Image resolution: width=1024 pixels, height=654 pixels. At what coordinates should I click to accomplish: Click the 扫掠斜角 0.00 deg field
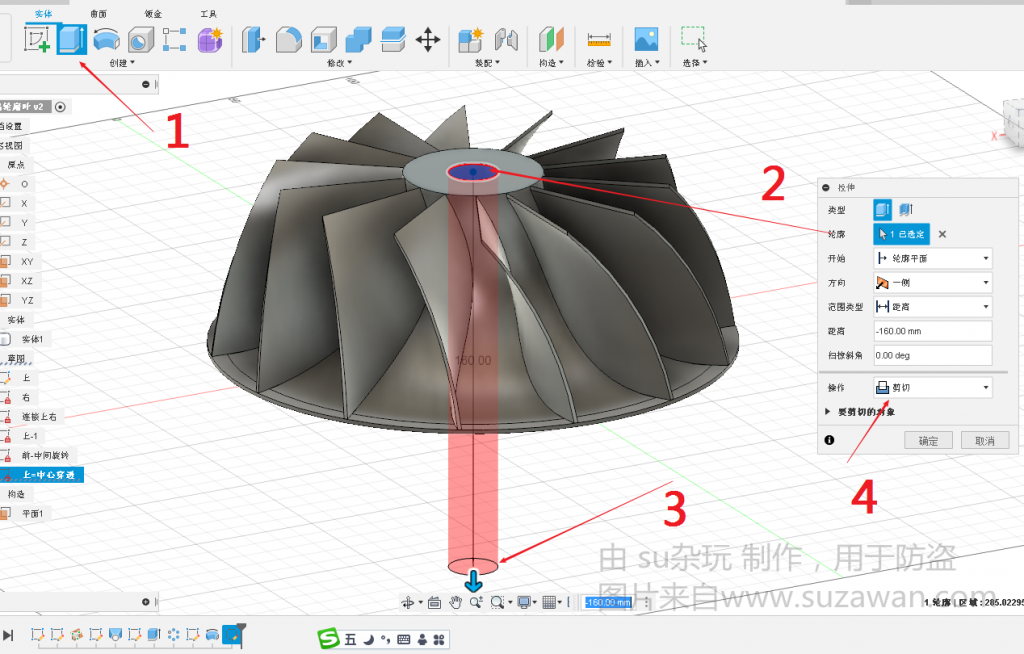click(933, 355)
